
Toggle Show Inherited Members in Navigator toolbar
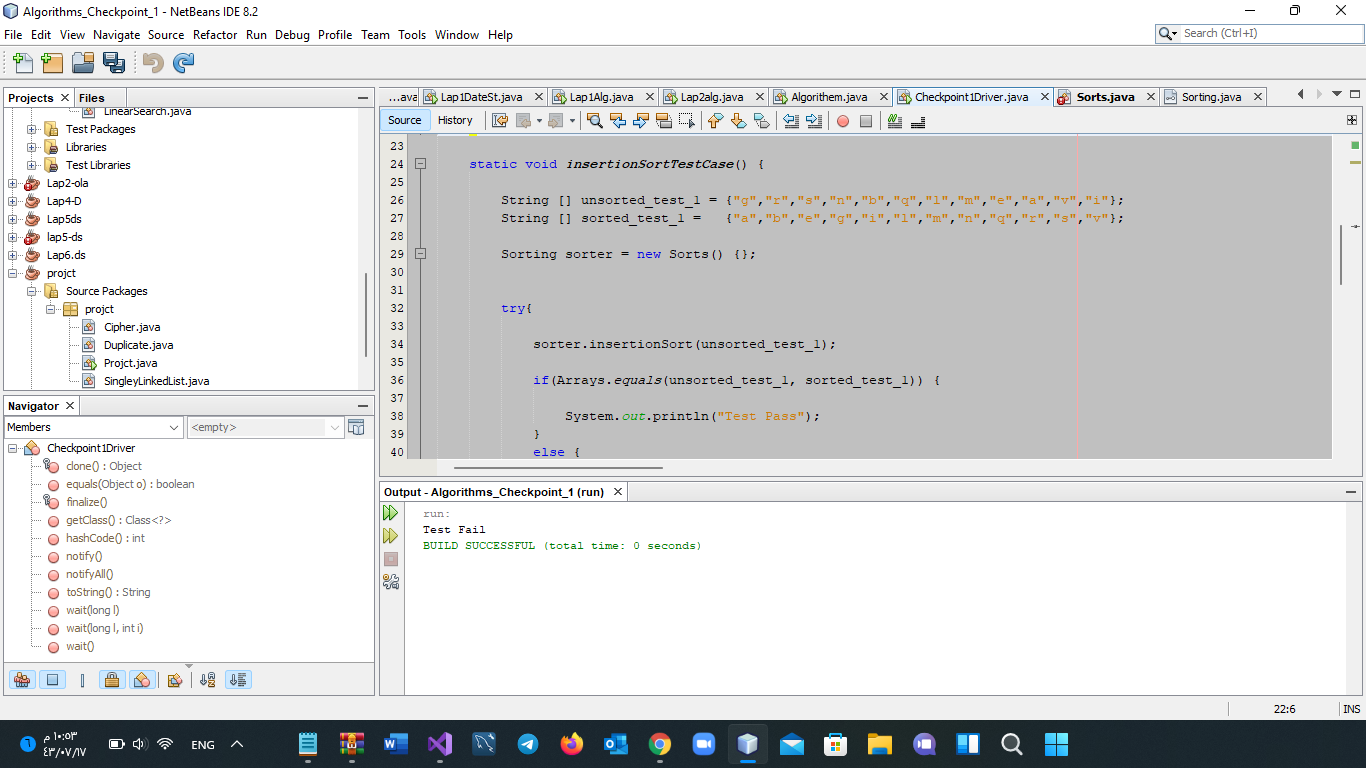[x=22, y=679]
